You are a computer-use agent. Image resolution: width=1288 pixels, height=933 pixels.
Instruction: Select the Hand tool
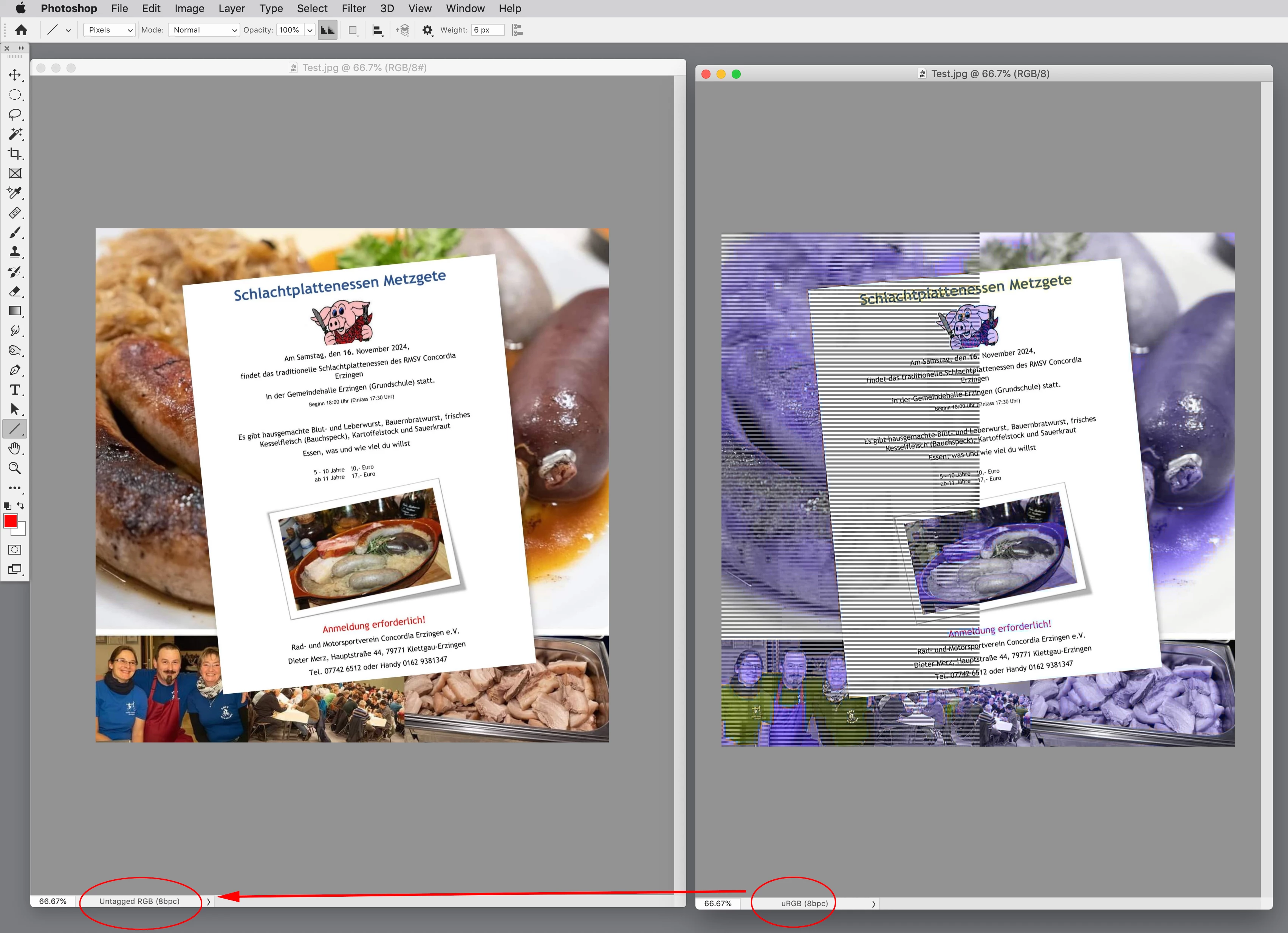coord(15,448)
